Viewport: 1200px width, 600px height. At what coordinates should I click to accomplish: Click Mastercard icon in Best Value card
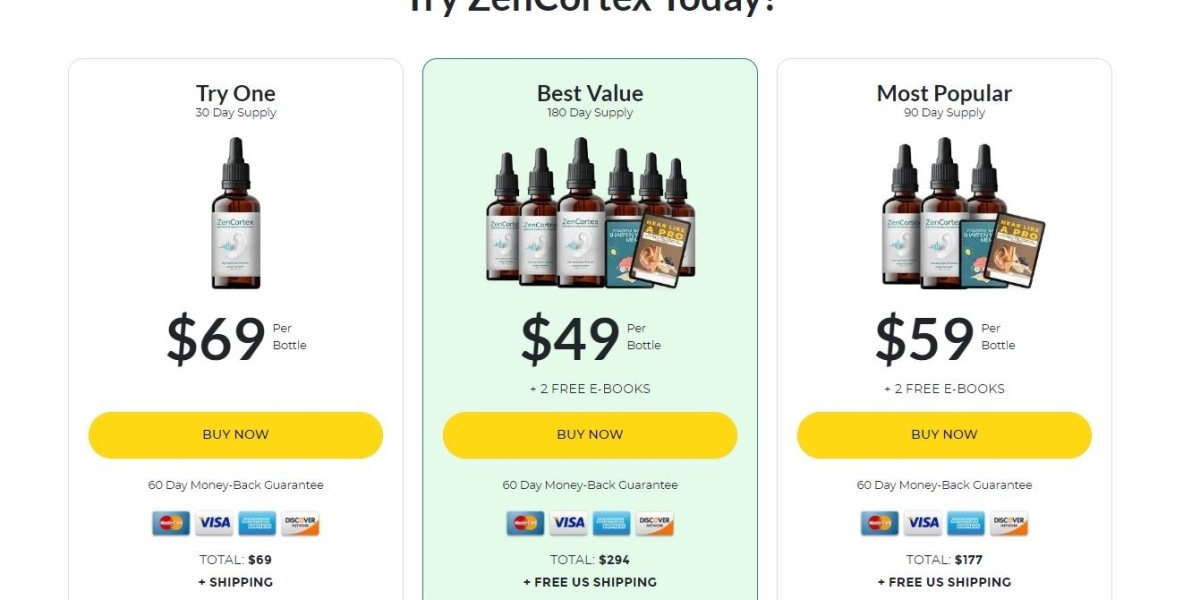tap(525, 523)
